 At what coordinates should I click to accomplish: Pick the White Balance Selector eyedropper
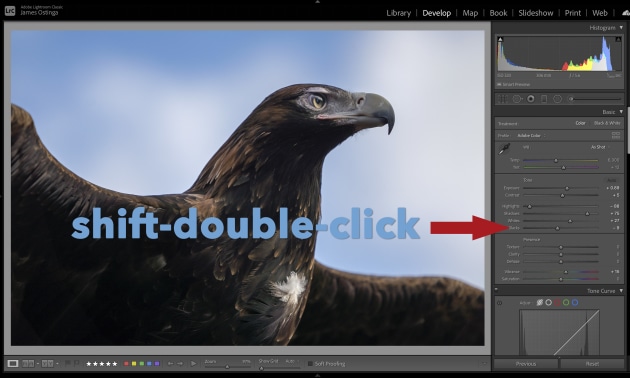pyautogui.click(x=504, y=149)
